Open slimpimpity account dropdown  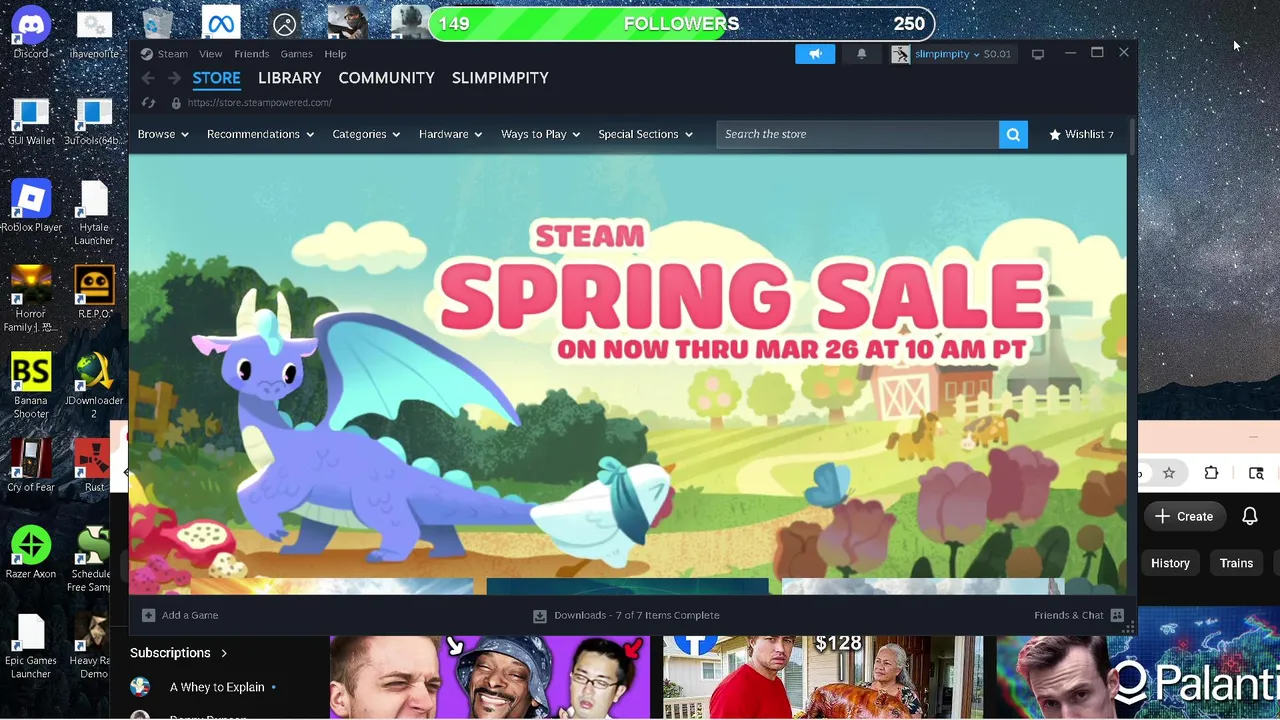(x=945, y=54)
